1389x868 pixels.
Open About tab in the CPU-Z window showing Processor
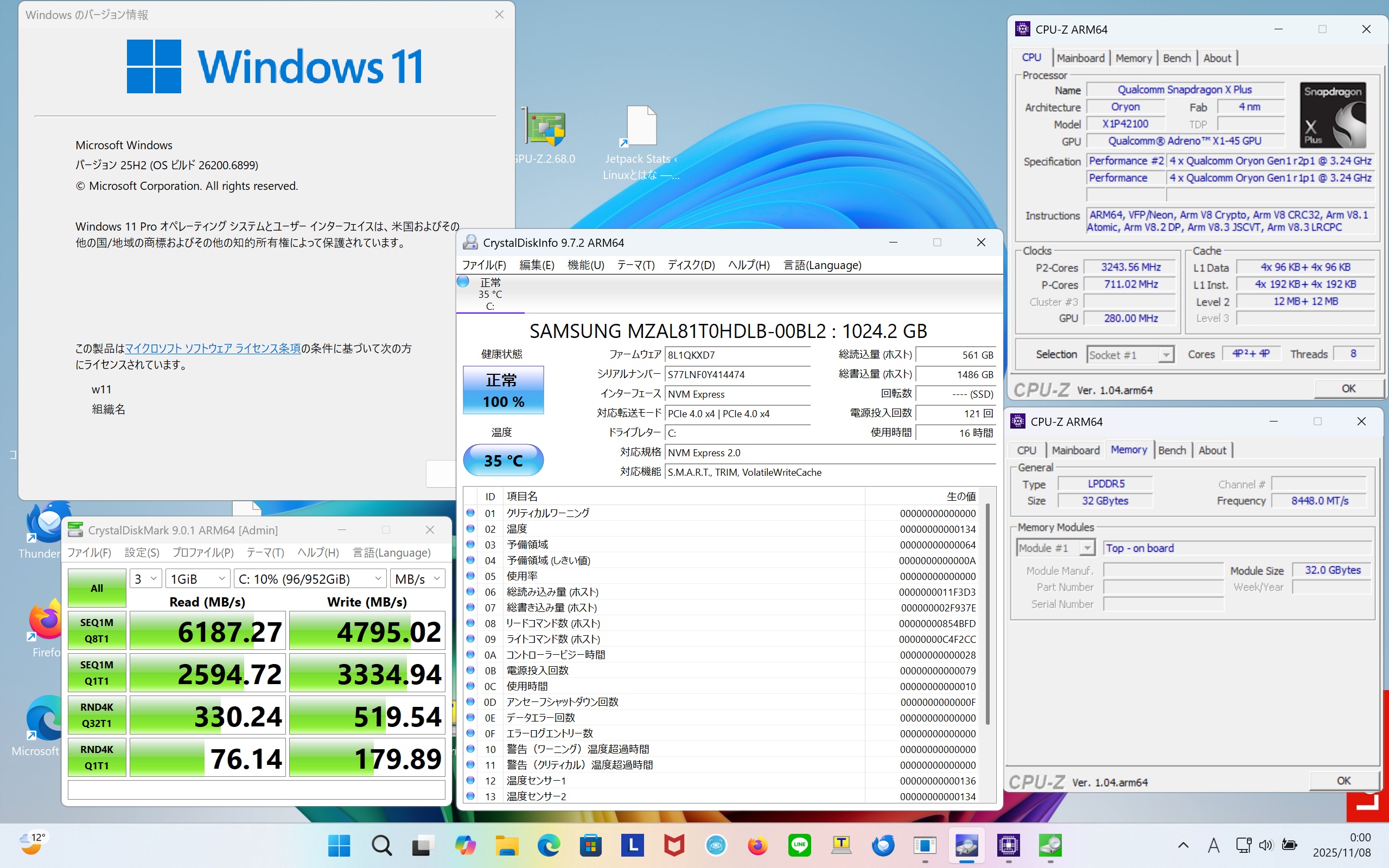[1217, 58]
